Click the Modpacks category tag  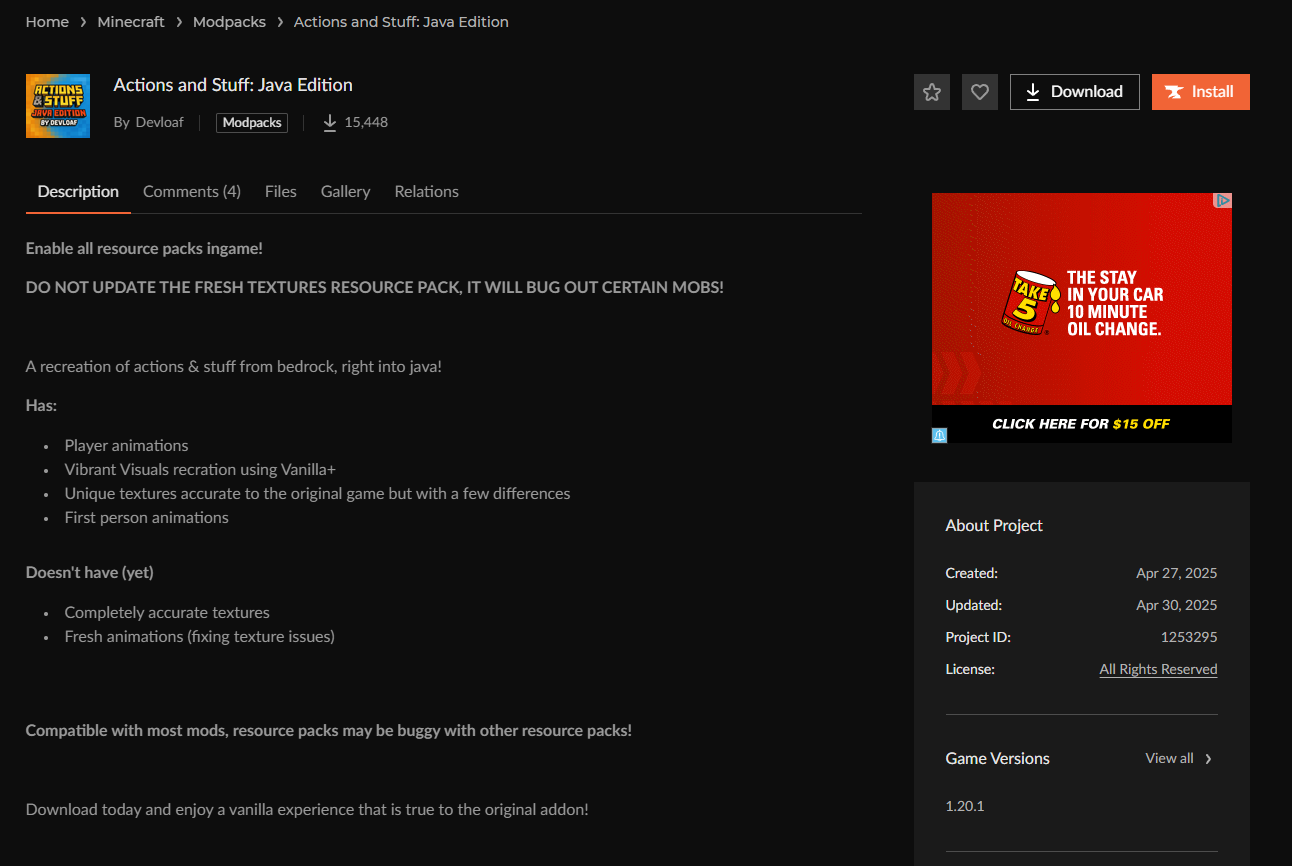[x=252, y=123]
